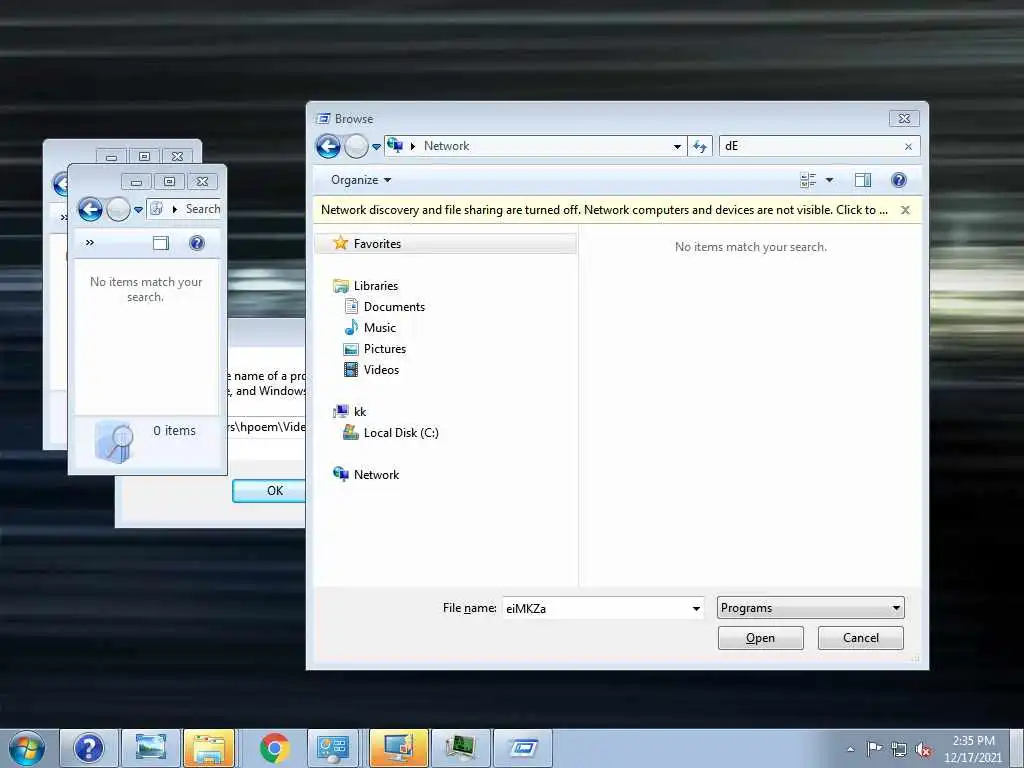
Task: Open Help and Support from taskbar
Action: [x=89, y=748]
